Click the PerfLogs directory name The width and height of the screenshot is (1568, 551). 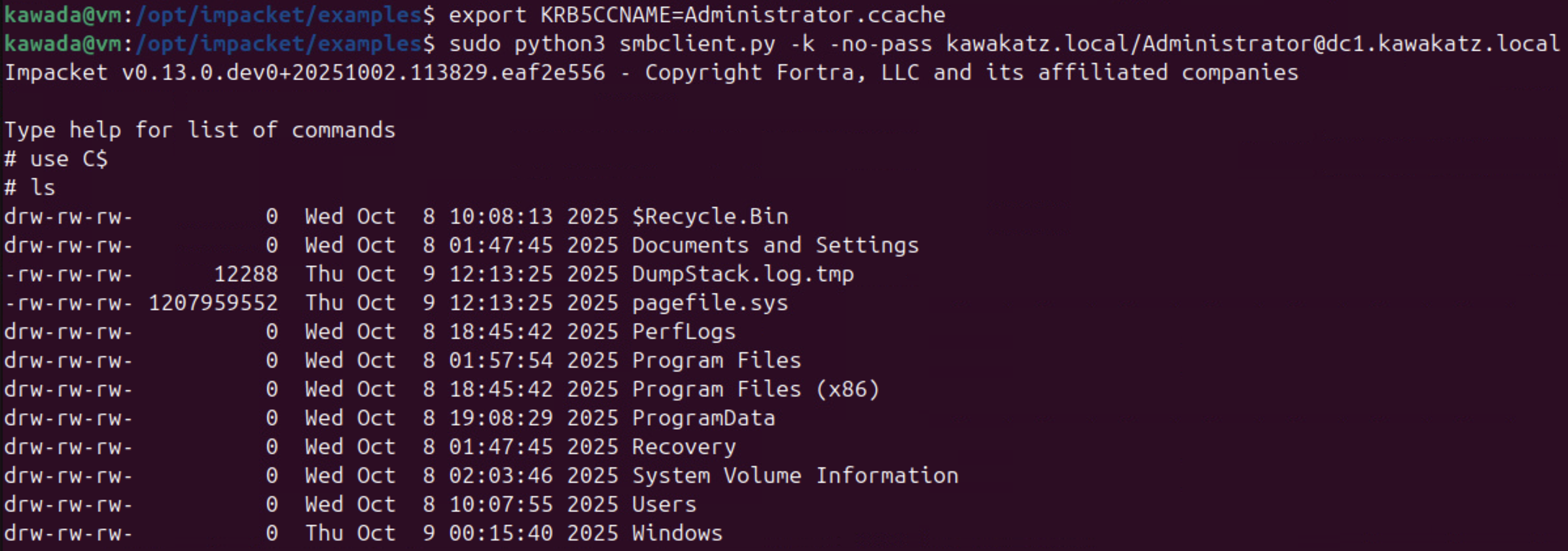[683, 332]
